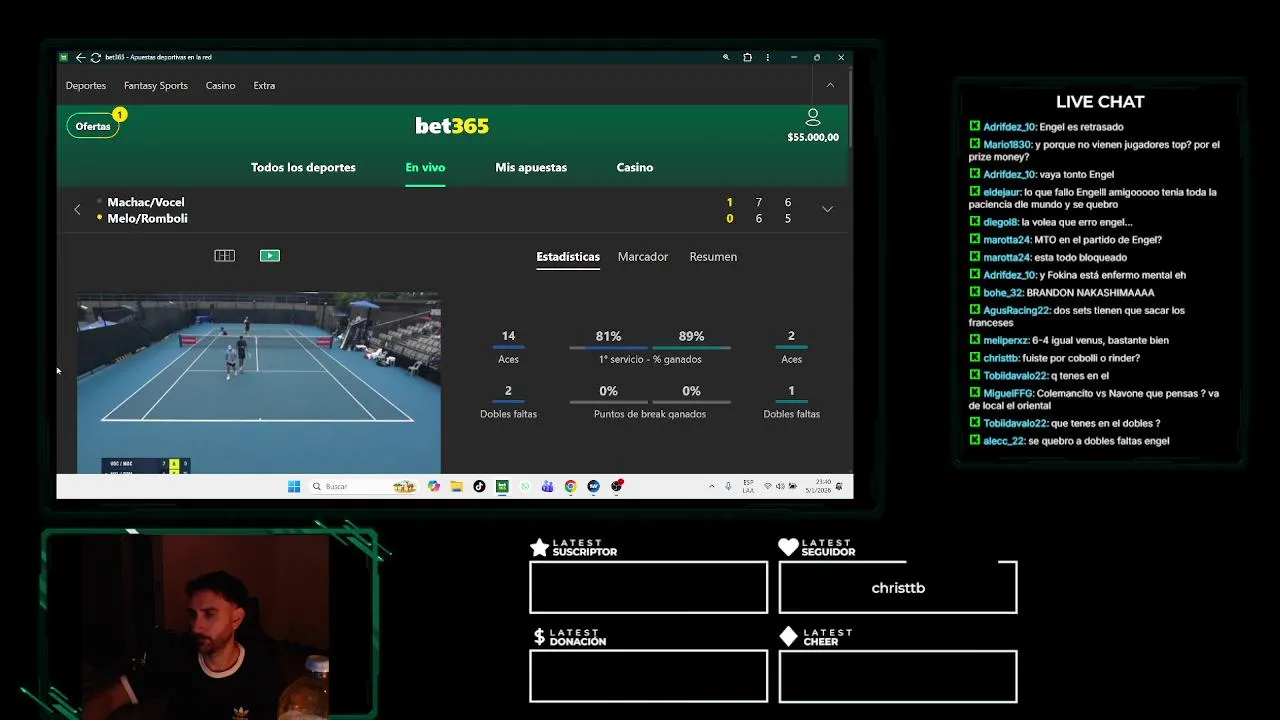
Task: Click the volume icon in the system tray
Action: click(x=779, y=486)
